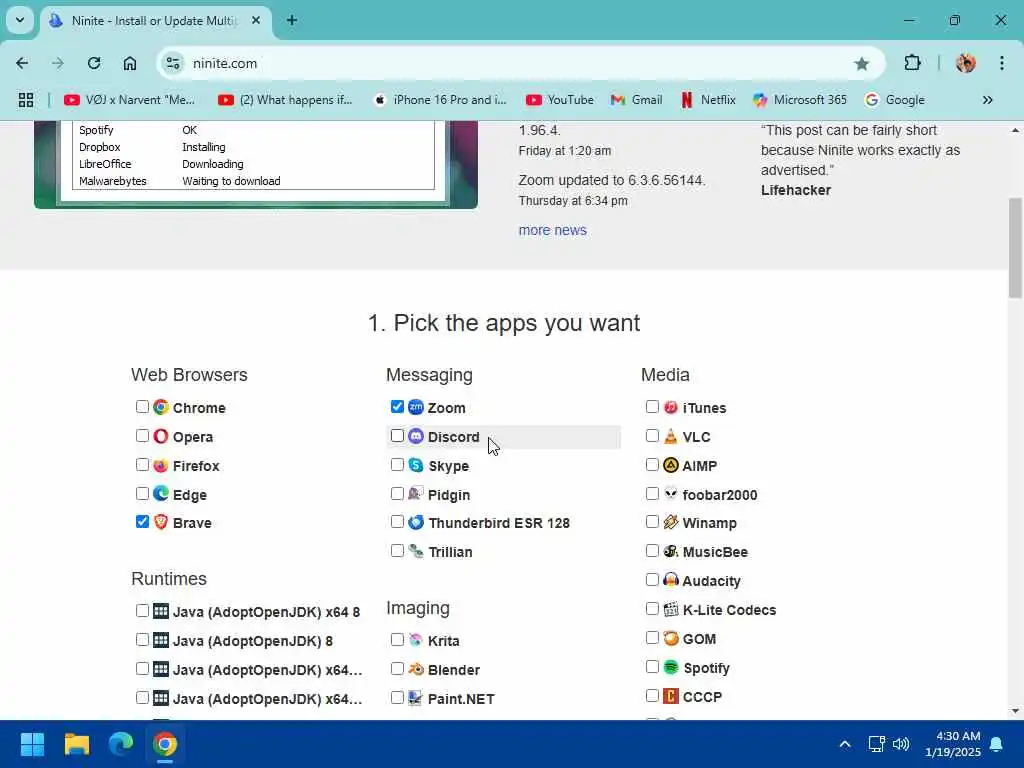The width and height of the screenshot is (1024, 768).
Task: Open the Windows Start menu
Action: pos(32,744)
